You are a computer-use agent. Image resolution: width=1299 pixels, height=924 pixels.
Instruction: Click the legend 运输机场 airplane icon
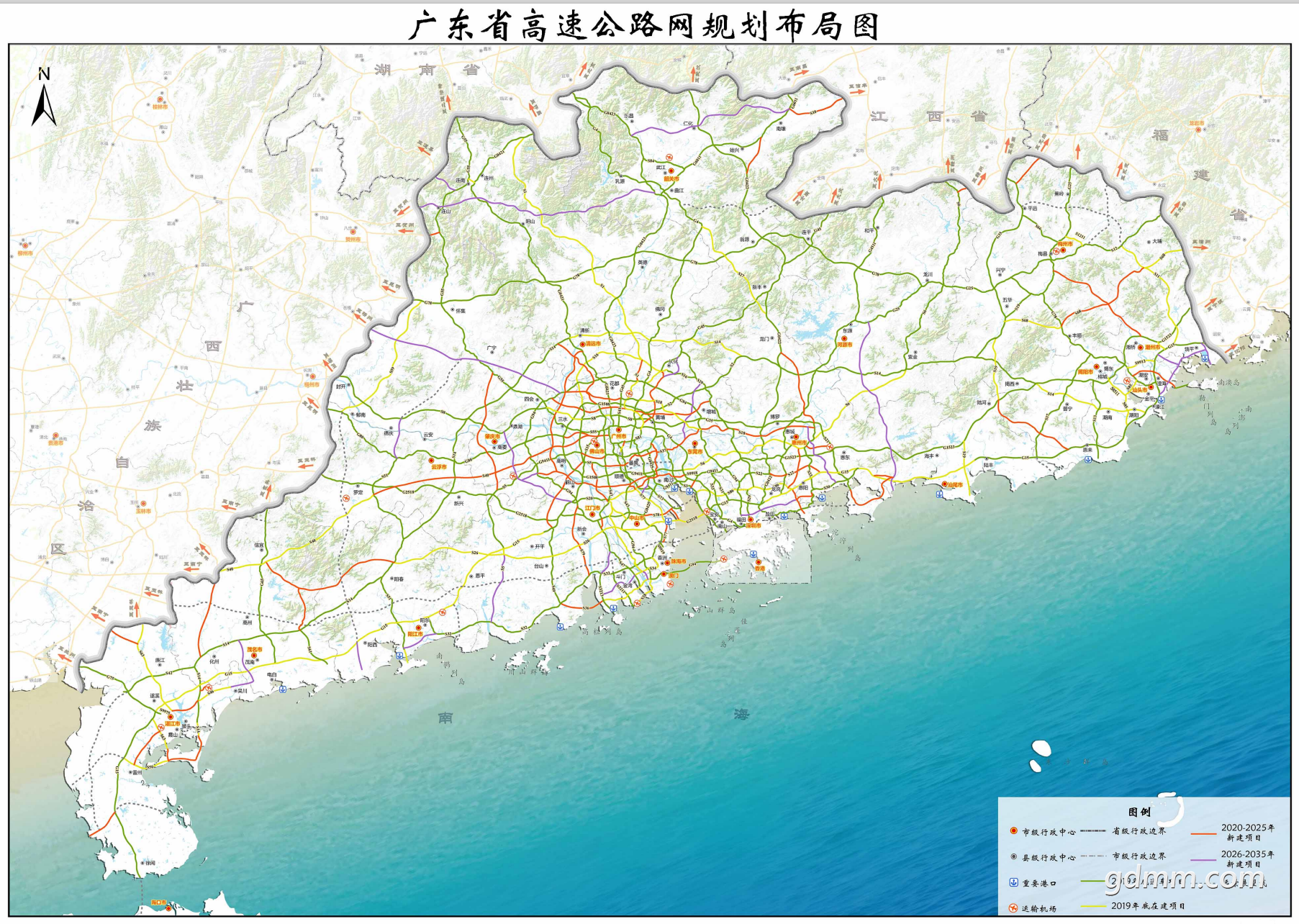click(1013, 908)
